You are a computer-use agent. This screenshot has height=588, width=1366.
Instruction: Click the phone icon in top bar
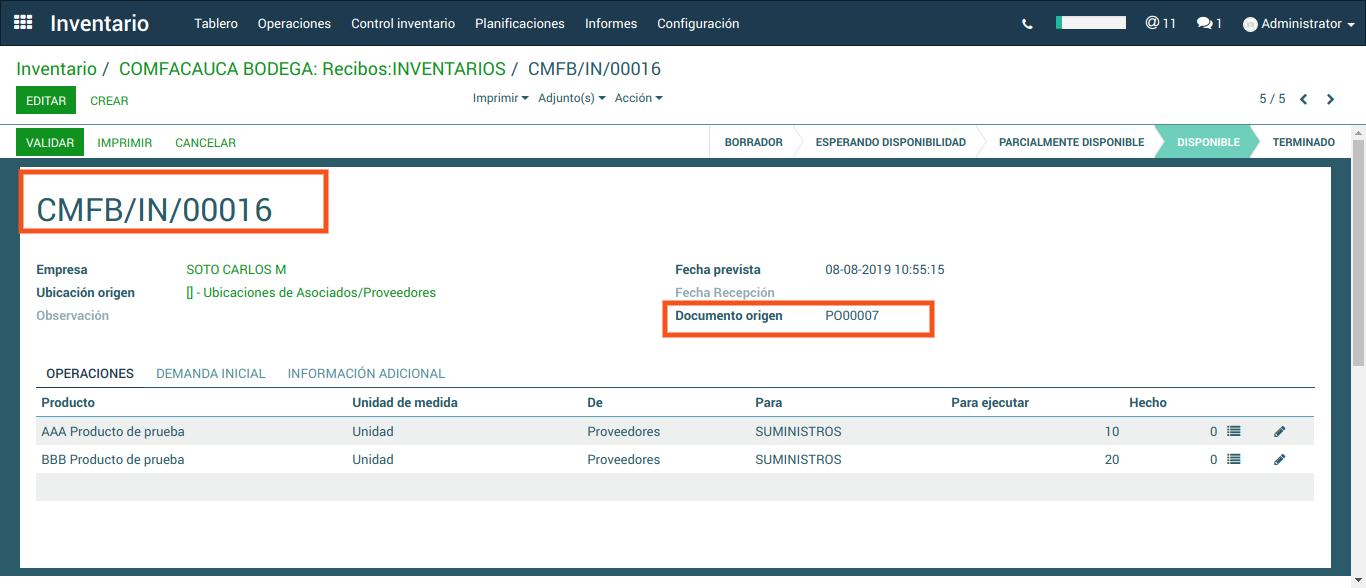click(1027, 24)
